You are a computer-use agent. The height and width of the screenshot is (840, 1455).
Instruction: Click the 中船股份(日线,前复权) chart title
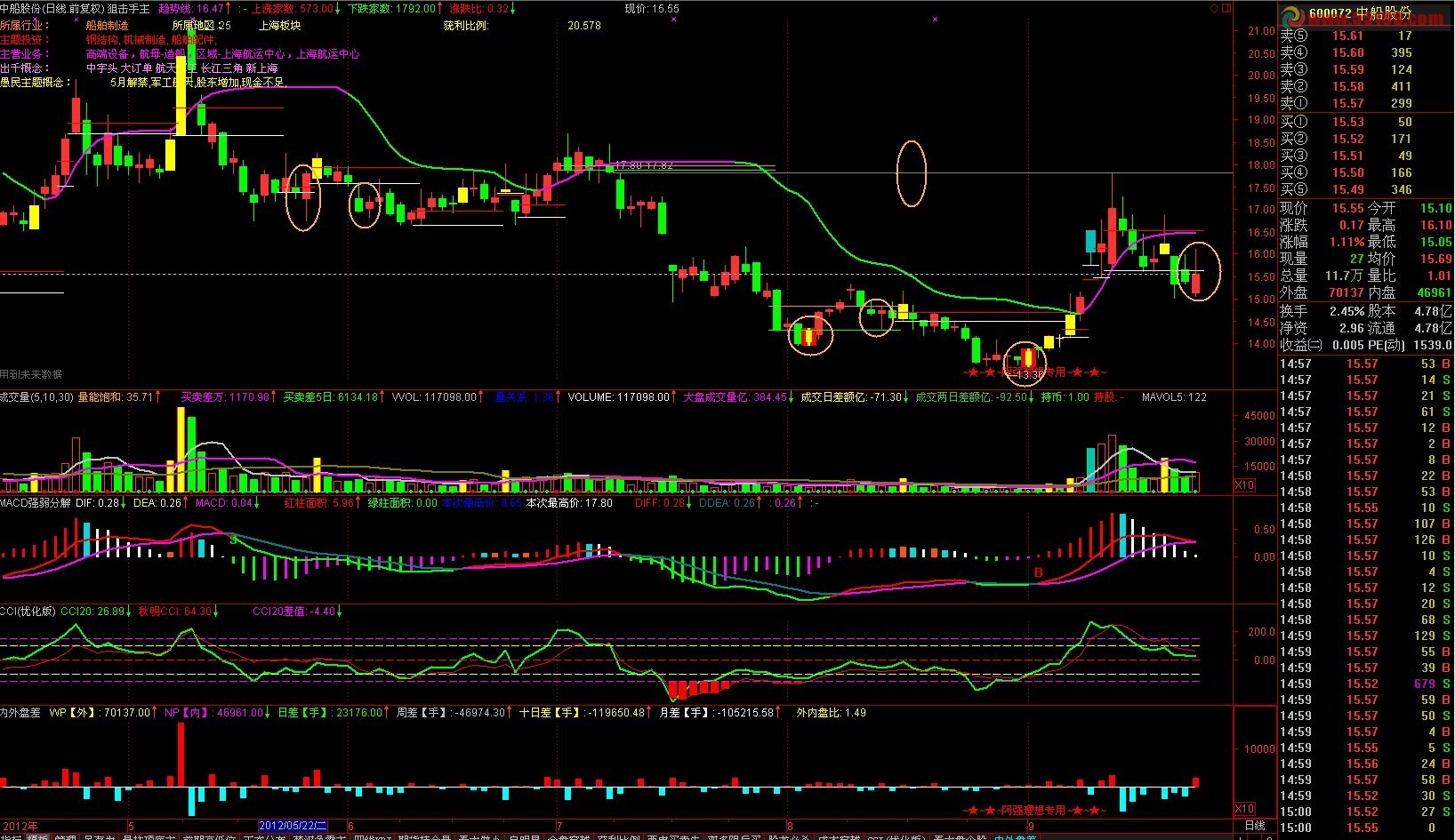52,9
